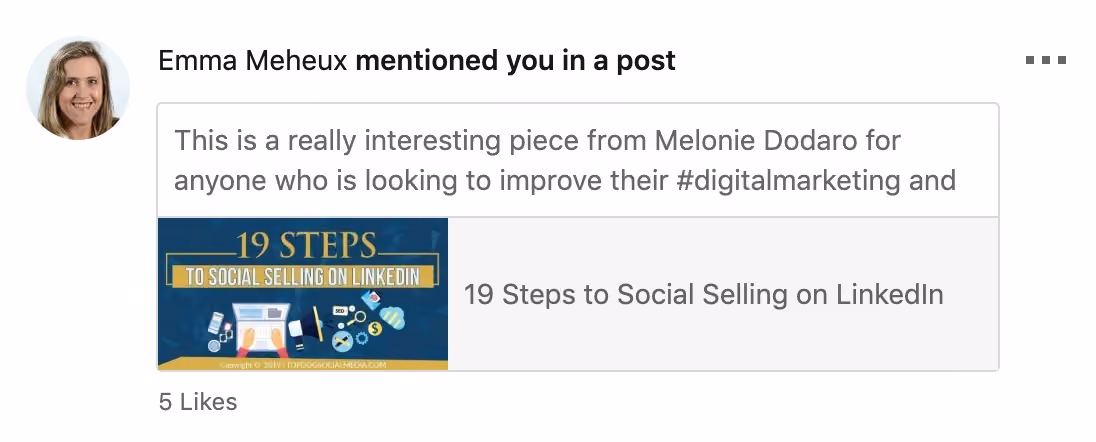Click the gold "19 STEPS" heading in thumbnail
Image resolution: width=1096 pixels, height=442 pixels.
(x=305, y=245)
